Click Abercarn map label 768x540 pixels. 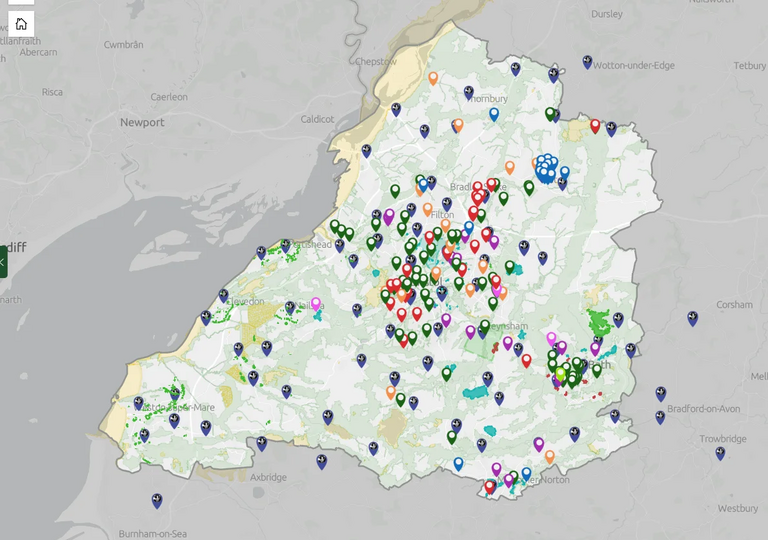point(38,52)
